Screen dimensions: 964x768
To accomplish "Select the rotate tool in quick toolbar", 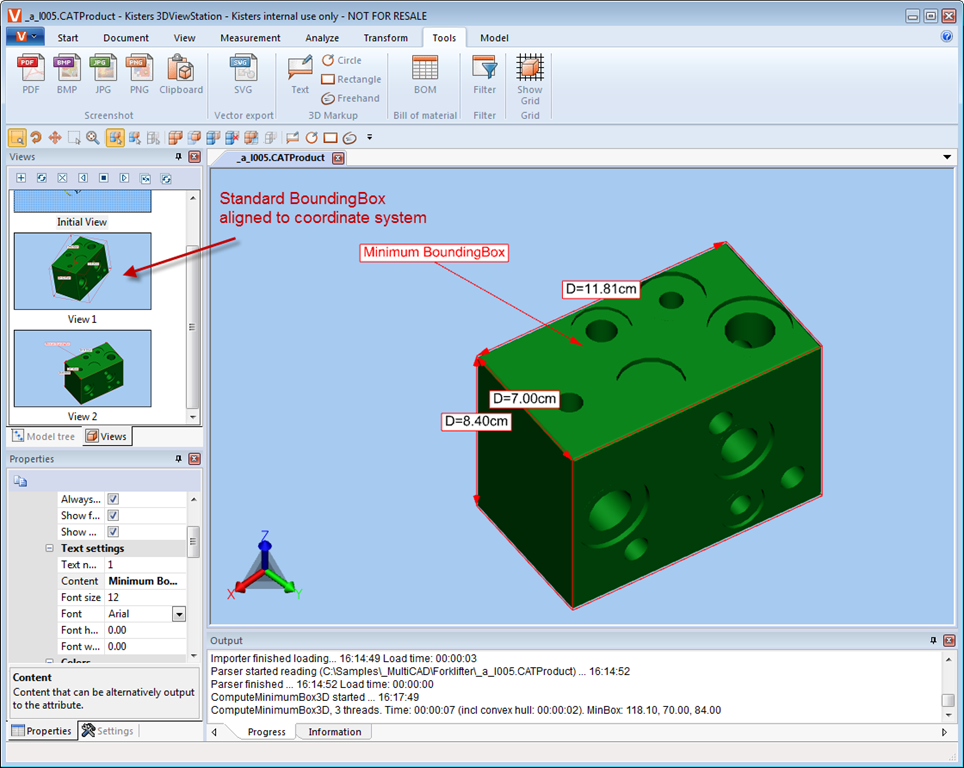I will coord(36,138).
